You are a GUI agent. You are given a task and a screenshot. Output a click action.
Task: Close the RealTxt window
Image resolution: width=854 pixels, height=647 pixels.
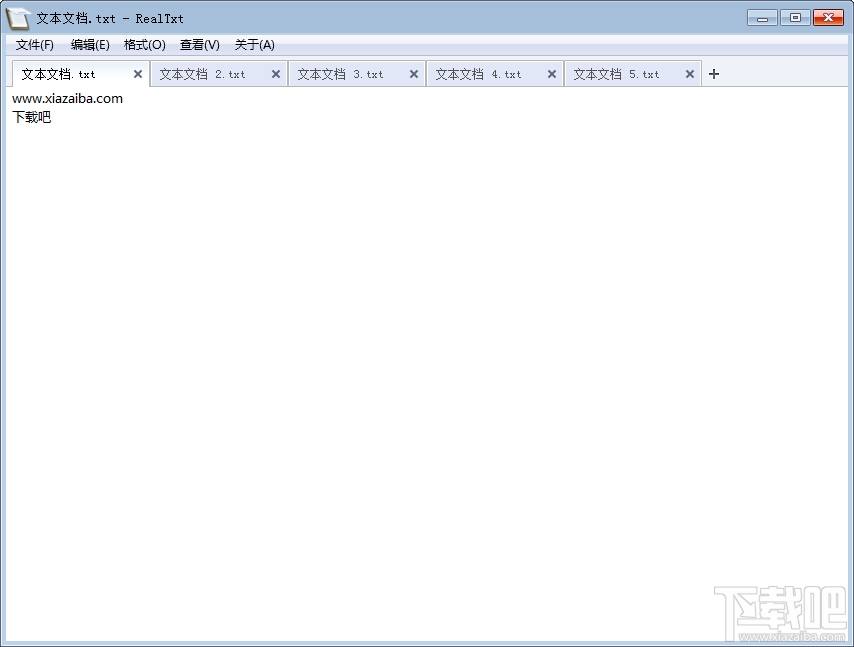[x=828, y=18]
